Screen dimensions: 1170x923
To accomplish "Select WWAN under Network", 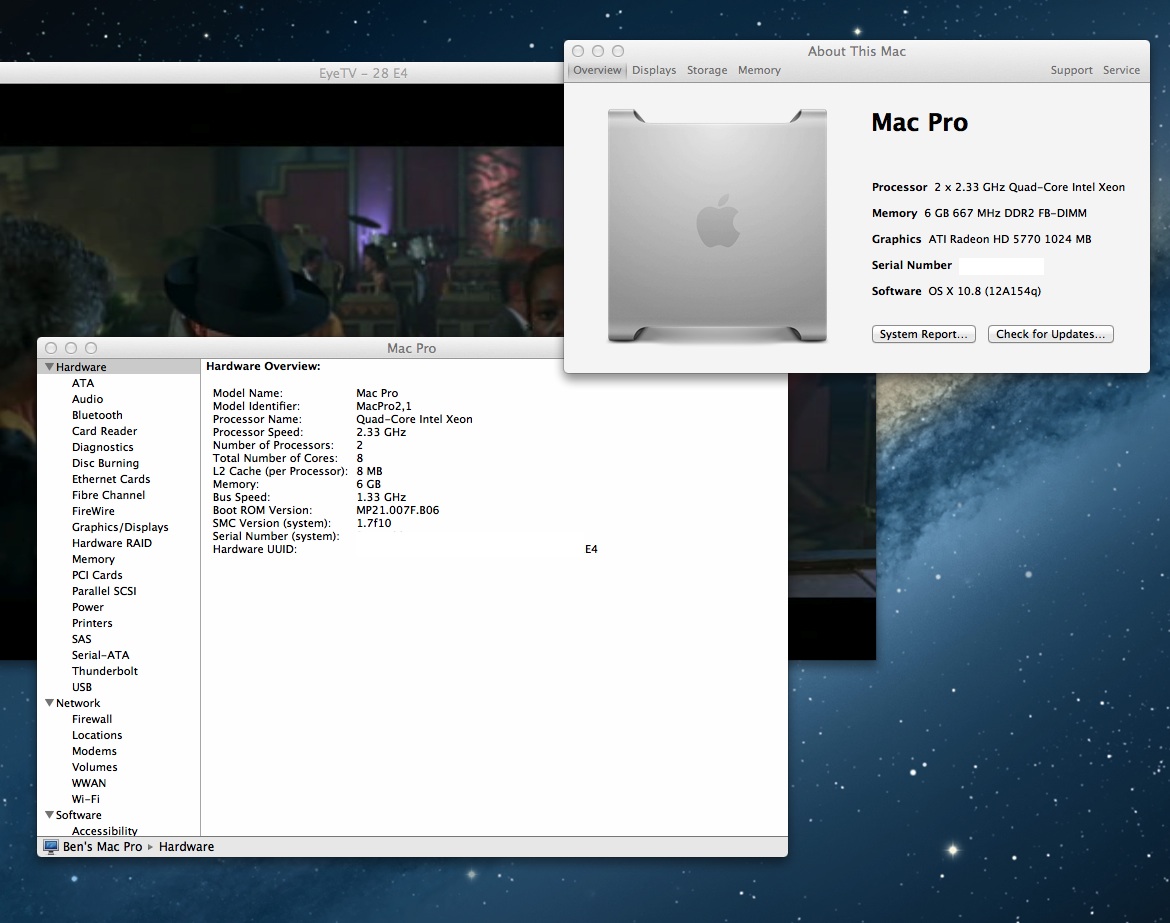I will point(89,783).
